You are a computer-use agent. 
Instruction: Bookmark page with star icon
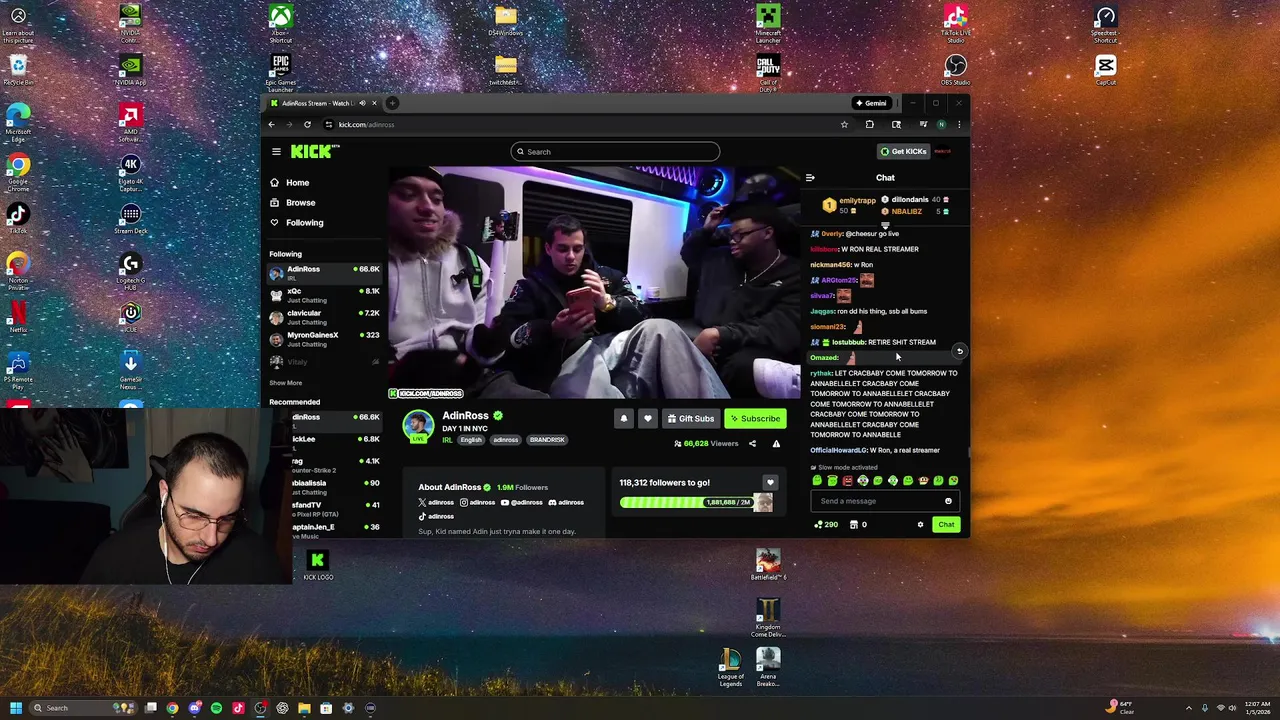tap(844, 125)
